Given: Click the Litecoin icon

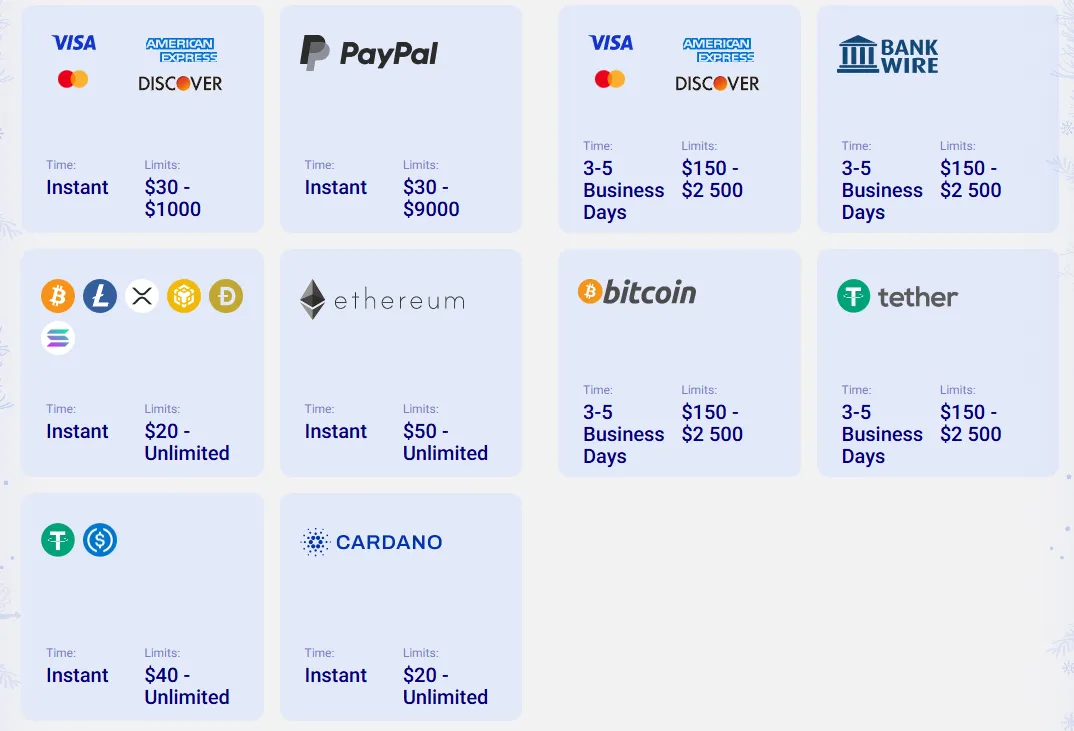Looking at the screenshot, I should coord(100,296).
